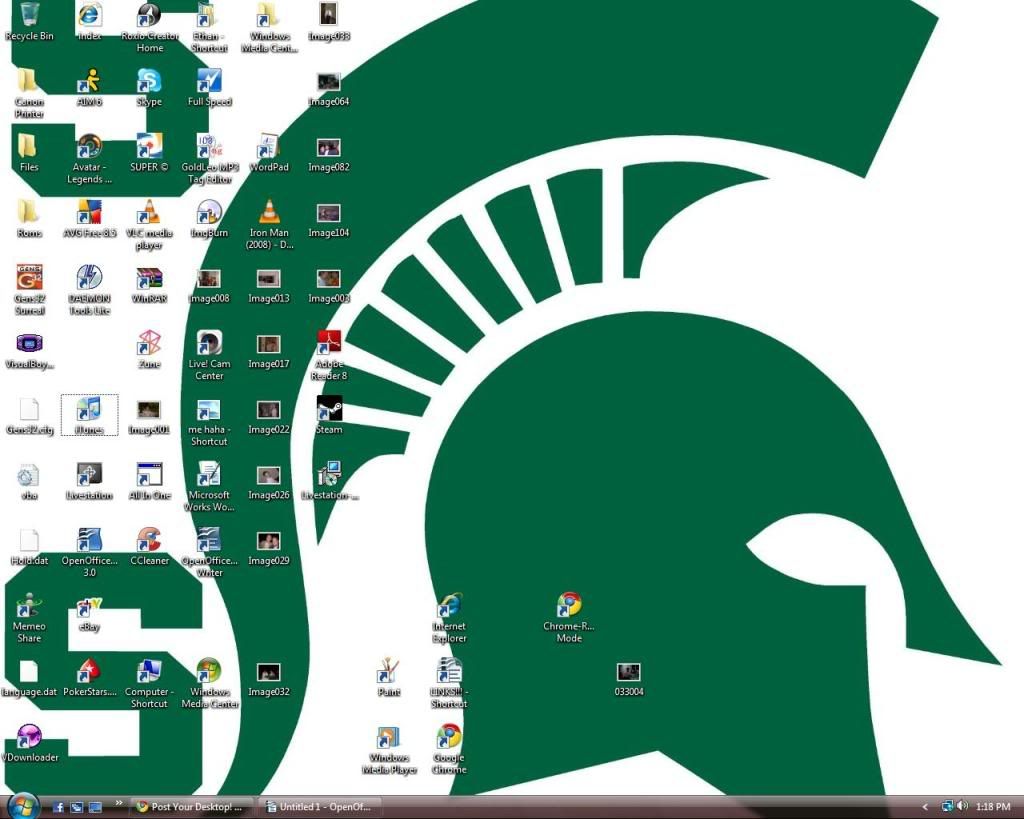Open Paint desktop shortcut
Screen dimensions: 1024x819
tap(389, 672)
